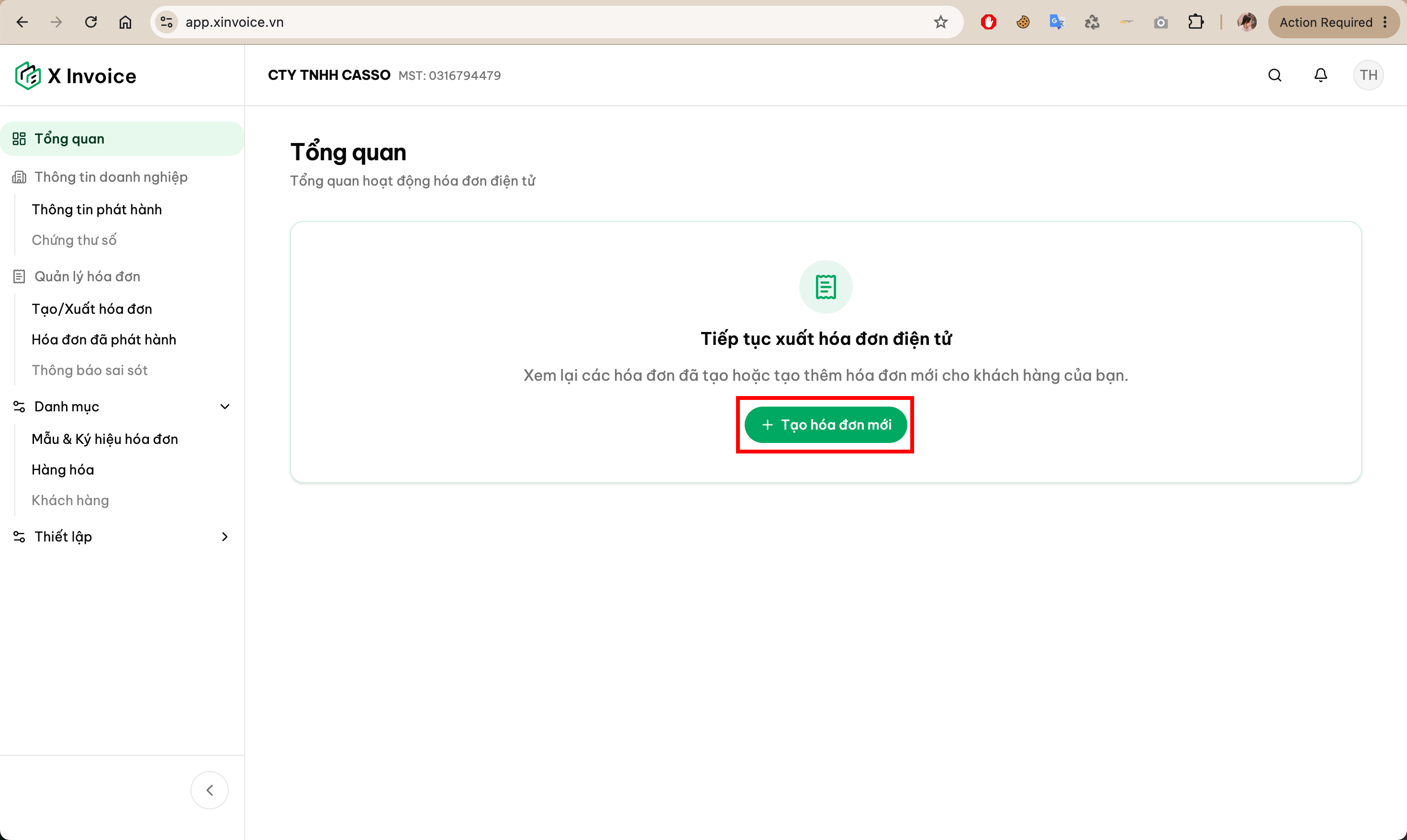Screen dimensions: 1407x840
Task: Select Tổng quan in the sidebar
Action: click(122, 139)
